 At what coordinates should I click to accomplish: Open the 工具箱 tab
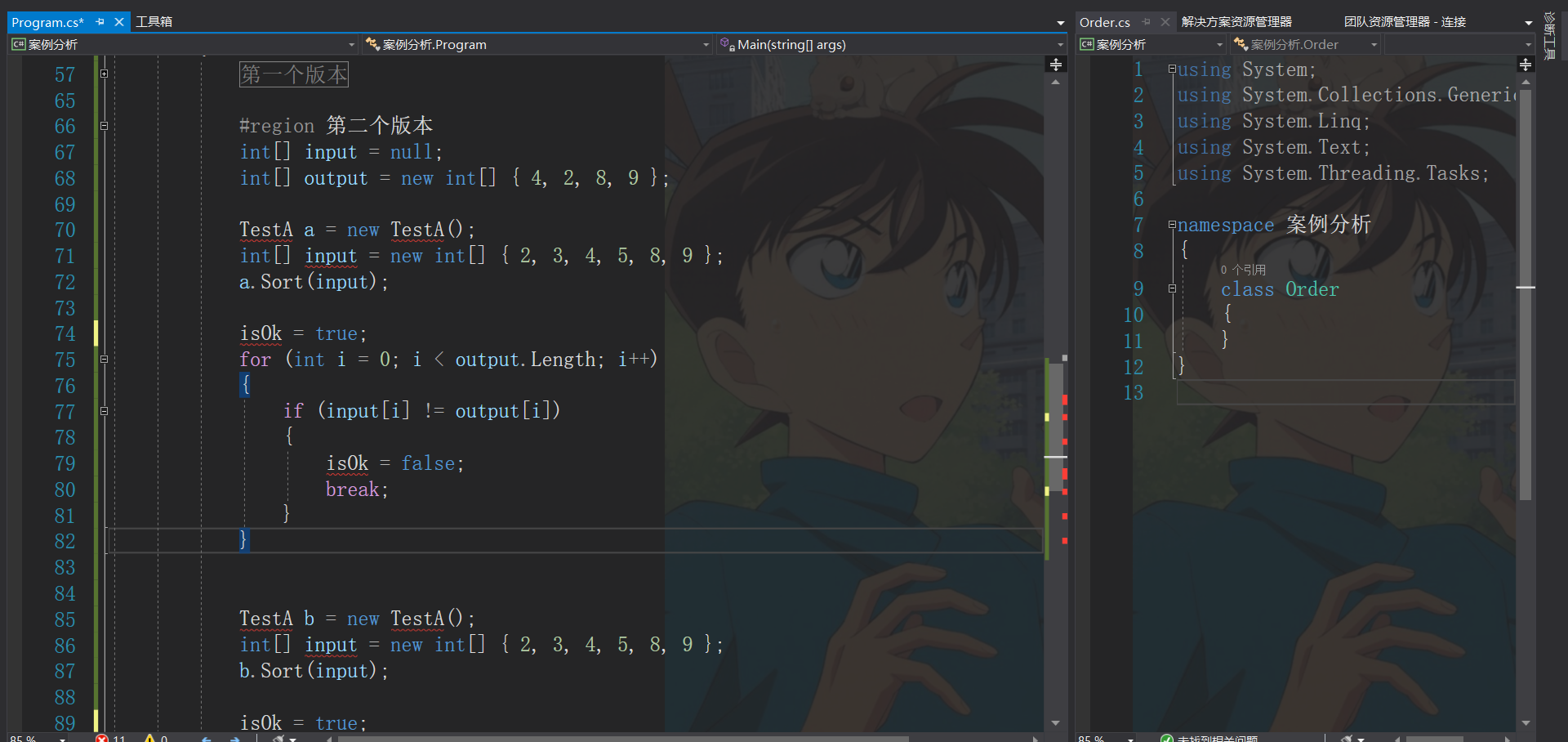[154, 21]
